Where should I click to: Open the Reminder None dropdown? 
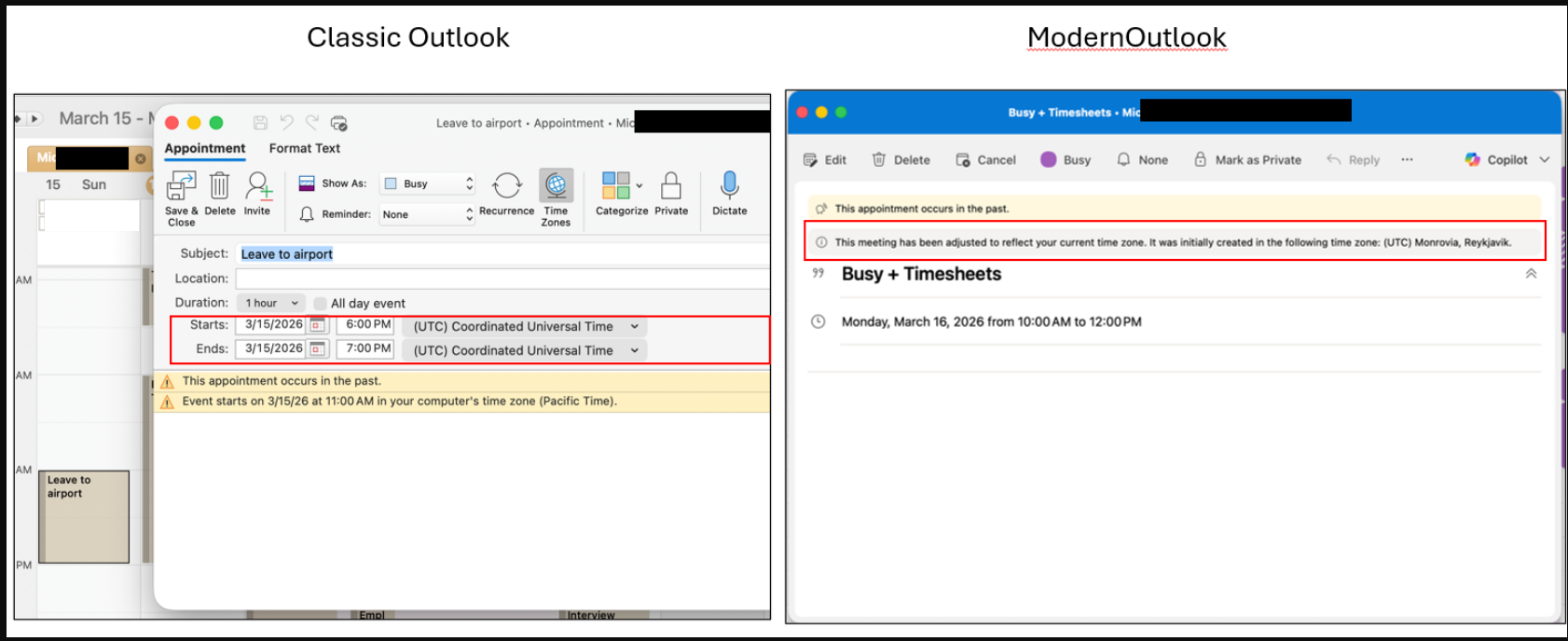click(x=427, y=214)
